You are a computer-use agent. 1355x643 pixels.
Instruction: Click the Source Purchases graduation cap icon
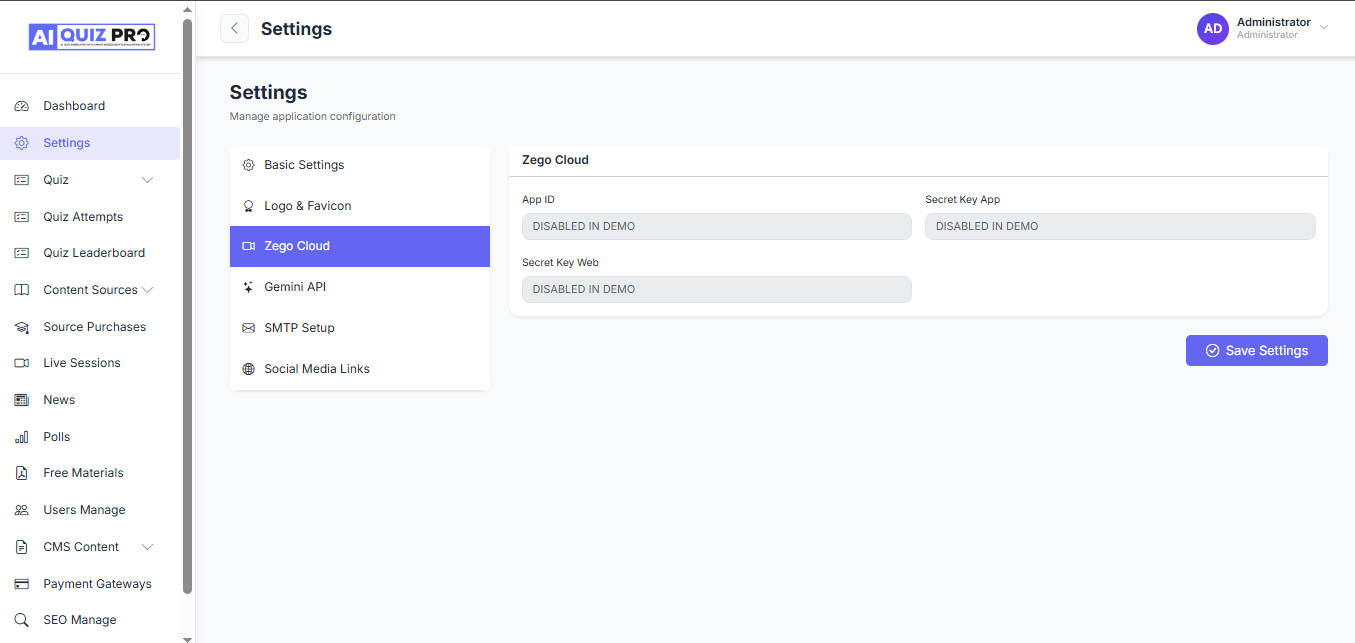click(22, 327)
